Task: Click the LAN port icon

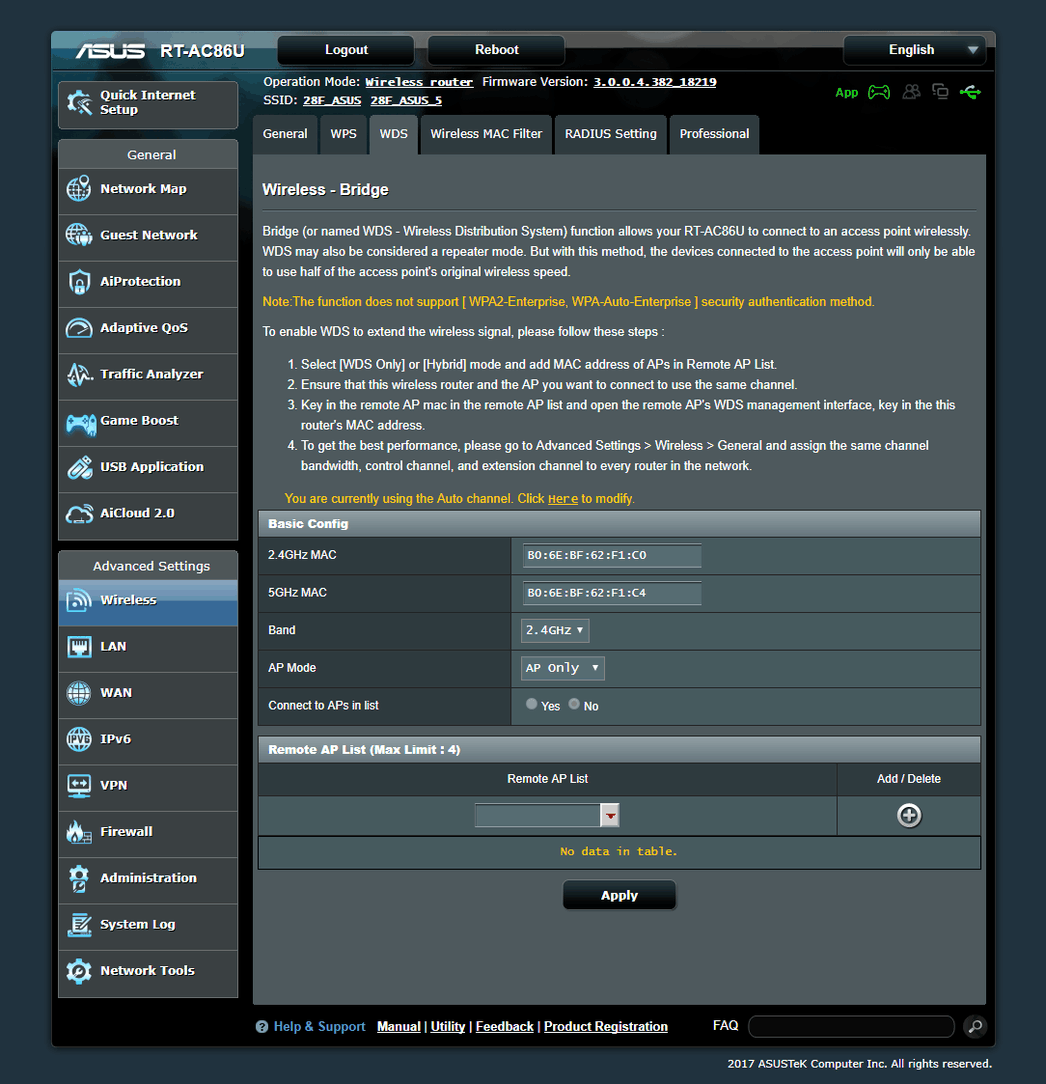Action: click(x=79, y=646)
